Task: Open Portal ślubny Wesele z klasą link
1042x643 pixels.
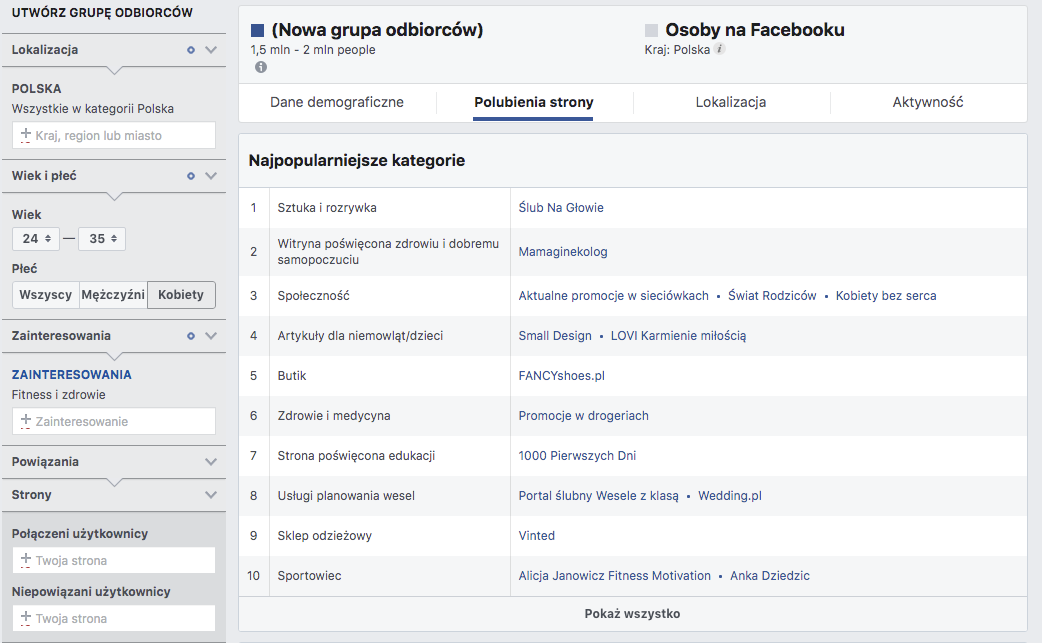Action: click(x=599, y=496)
